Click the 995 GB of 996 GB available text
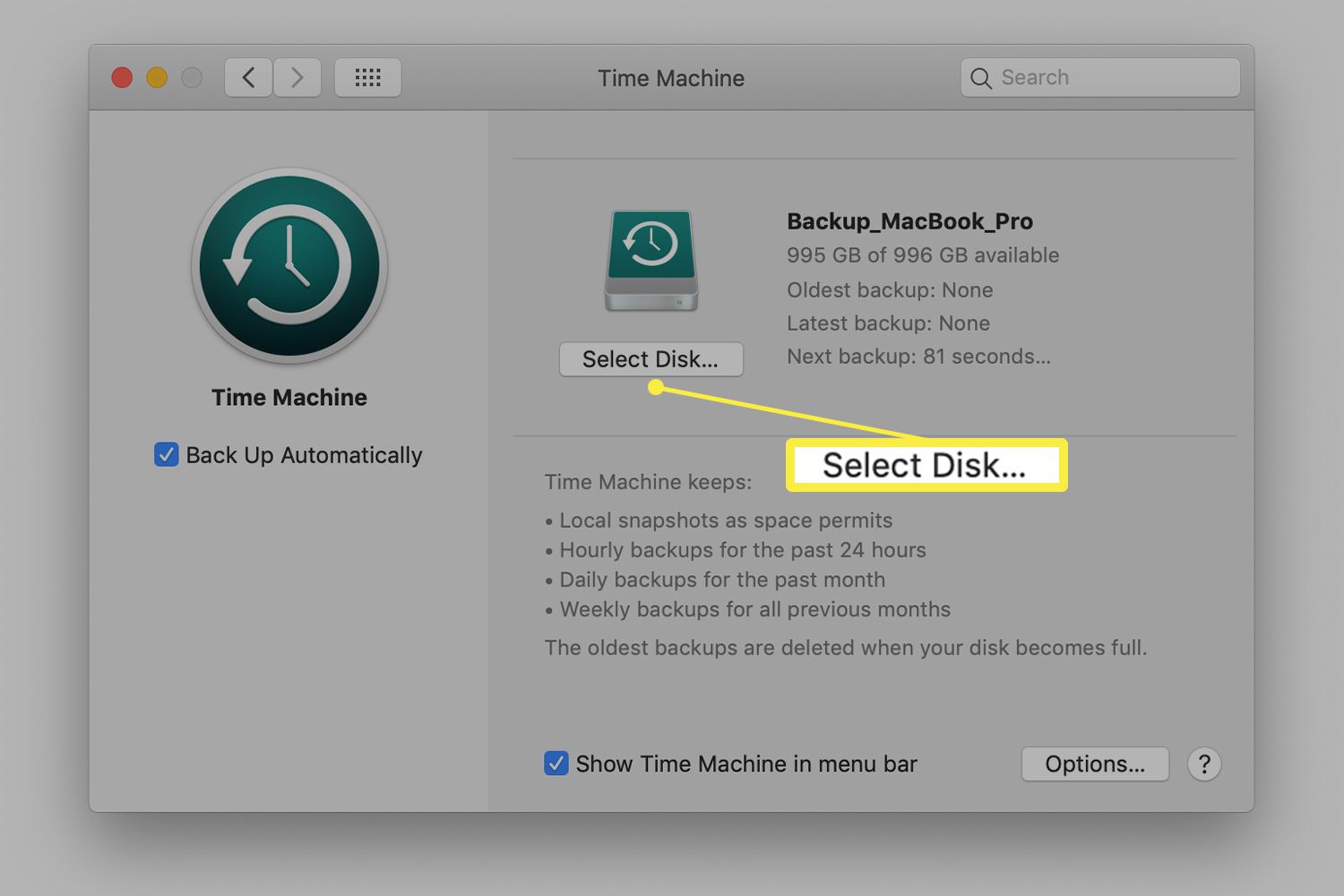Viewport: 1344px width, 896px height. 923,255
